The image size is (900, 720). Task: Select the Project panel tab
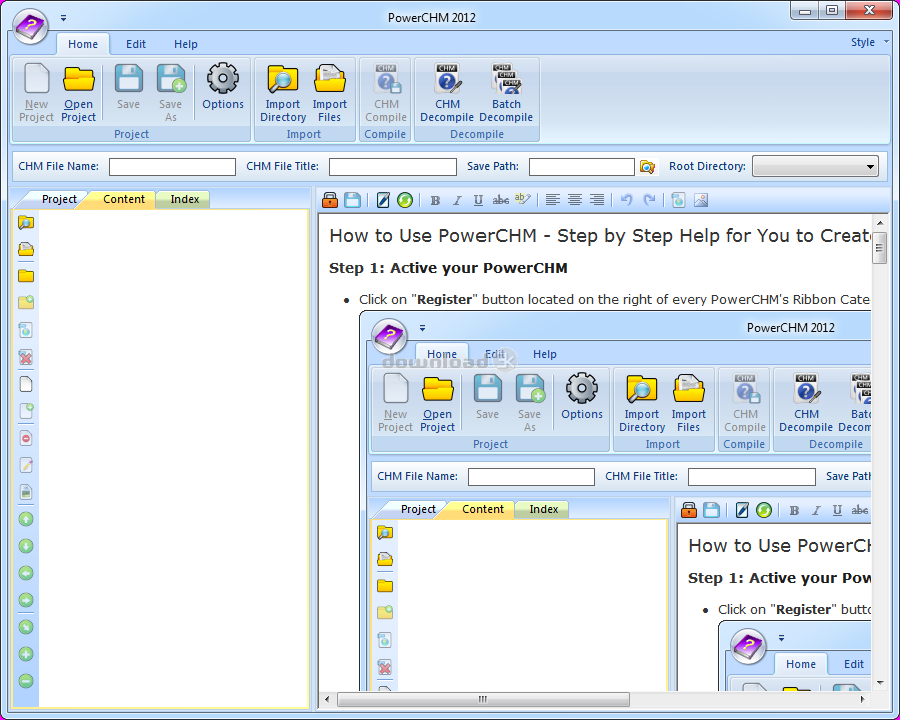pos(59,199)
